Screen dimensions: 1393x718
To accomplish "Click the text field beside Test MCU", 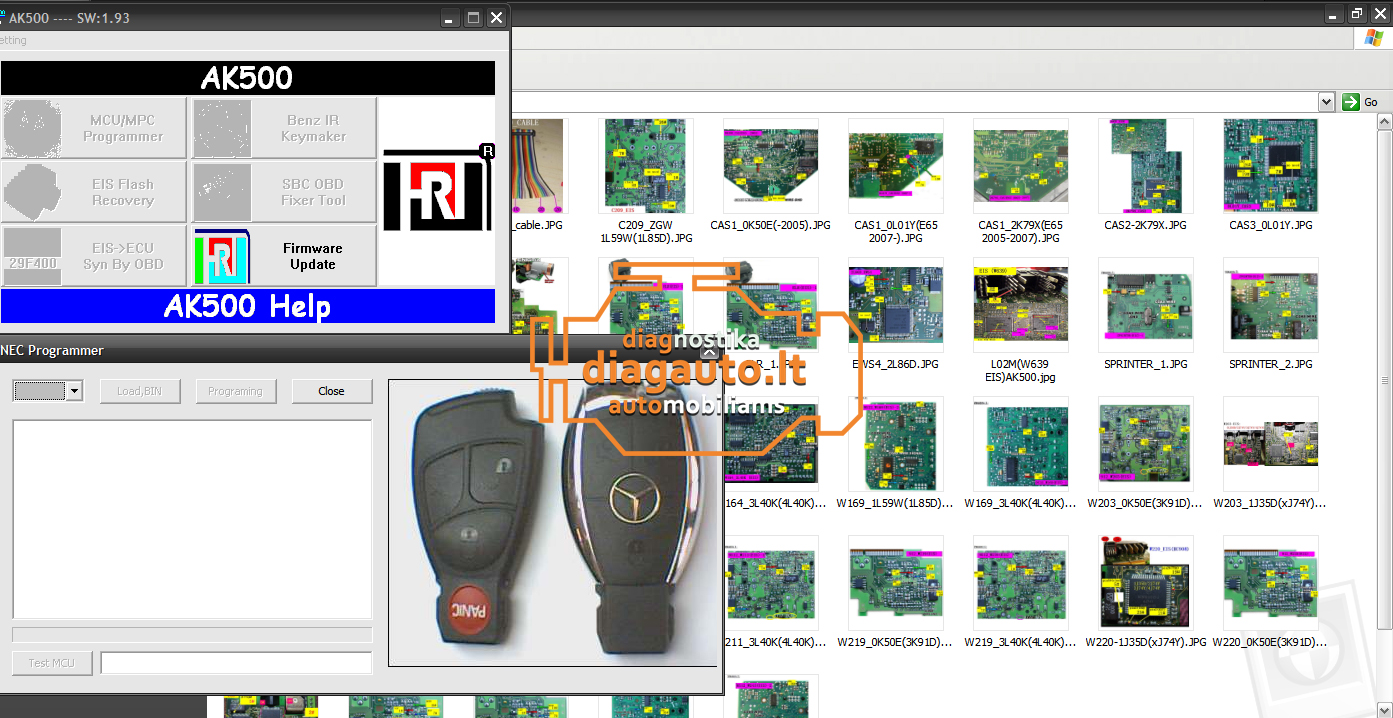I will pyautogui.click(x=236, y=663).
